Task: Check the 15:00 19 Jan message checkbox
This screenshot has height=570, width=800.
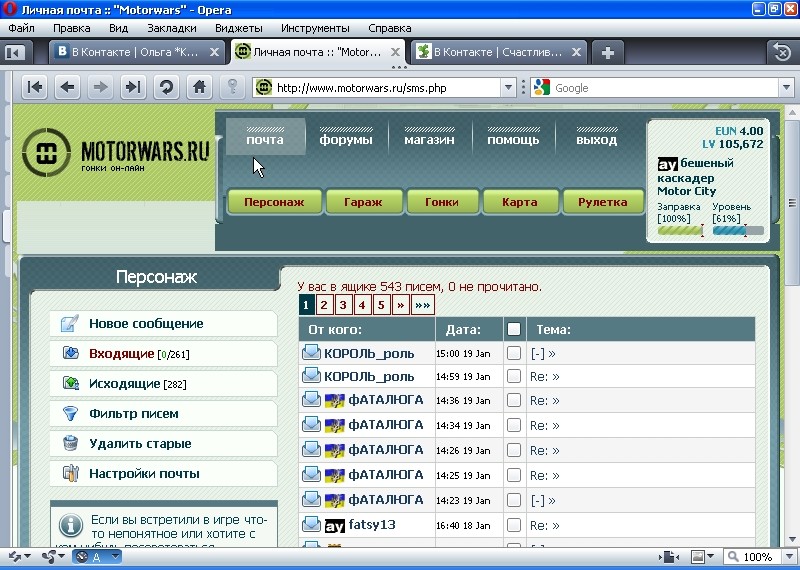Action: [x=514, y=353]
